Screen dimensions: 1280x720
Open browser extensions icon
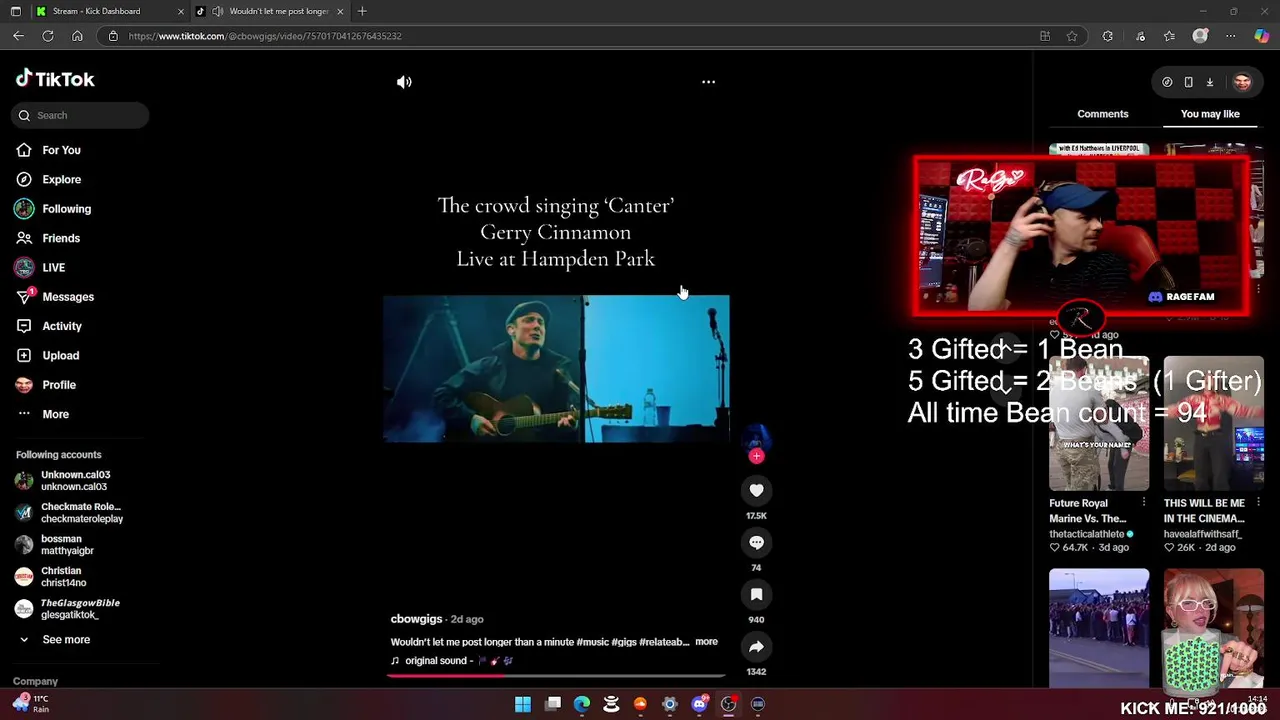pos(1107,36)
